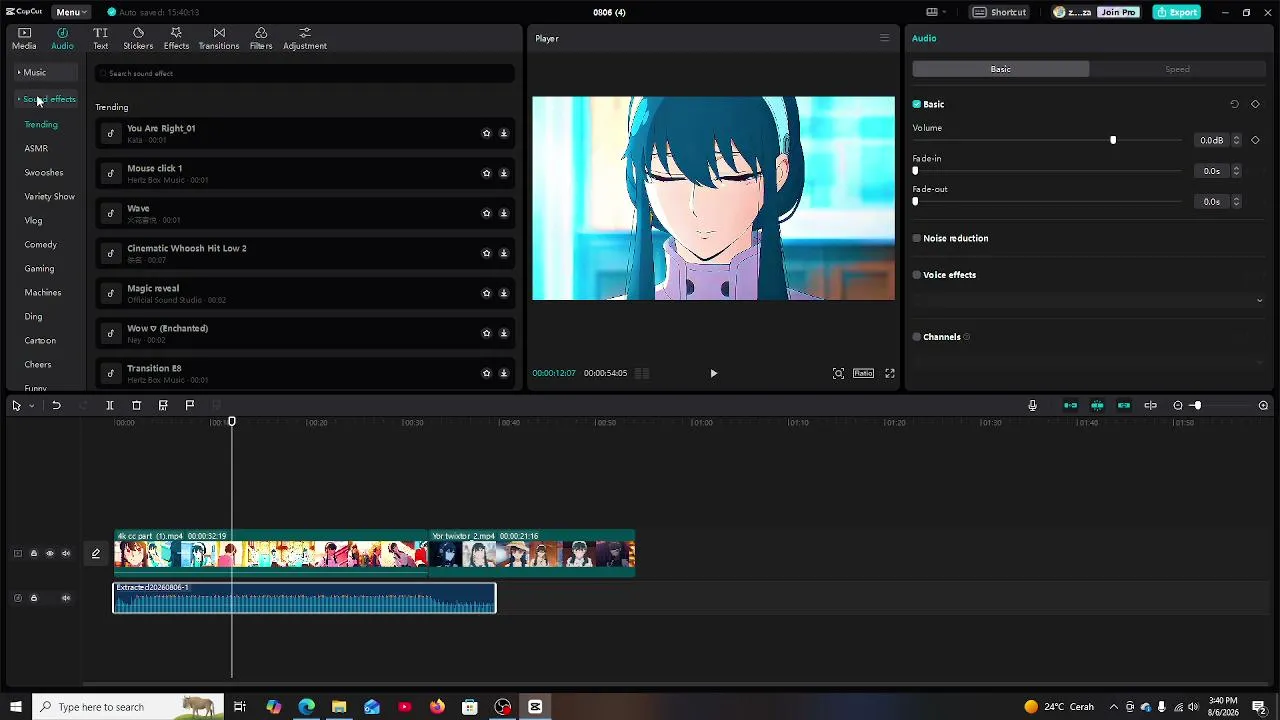The width and height of the screenshot is (1280, 720).
Task: Open the Filters panel
Action: 261,38
